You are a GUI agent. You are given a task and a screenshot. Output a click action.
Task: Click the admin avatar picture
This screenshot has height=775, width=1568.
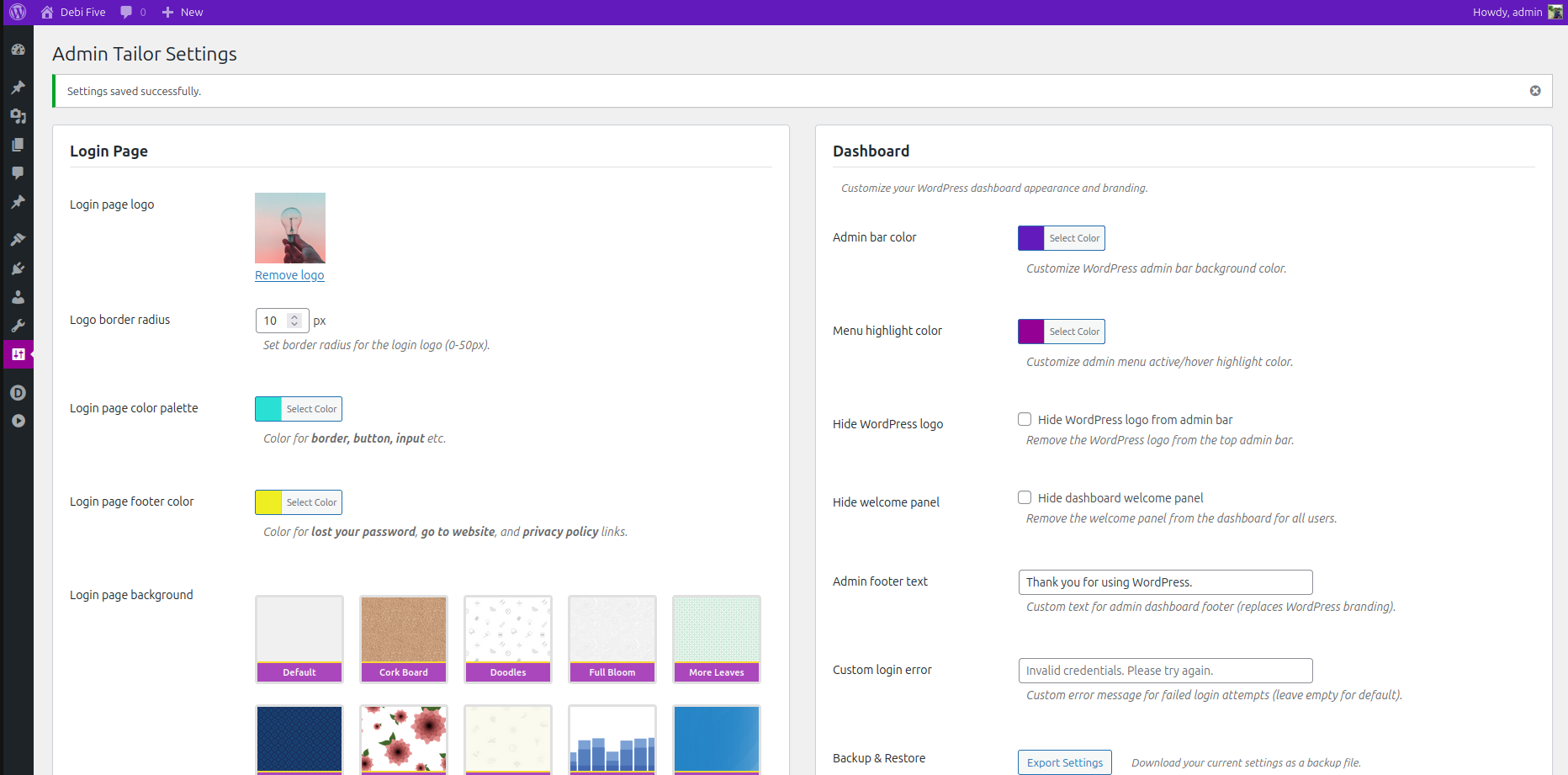(x=1555, y=12)
